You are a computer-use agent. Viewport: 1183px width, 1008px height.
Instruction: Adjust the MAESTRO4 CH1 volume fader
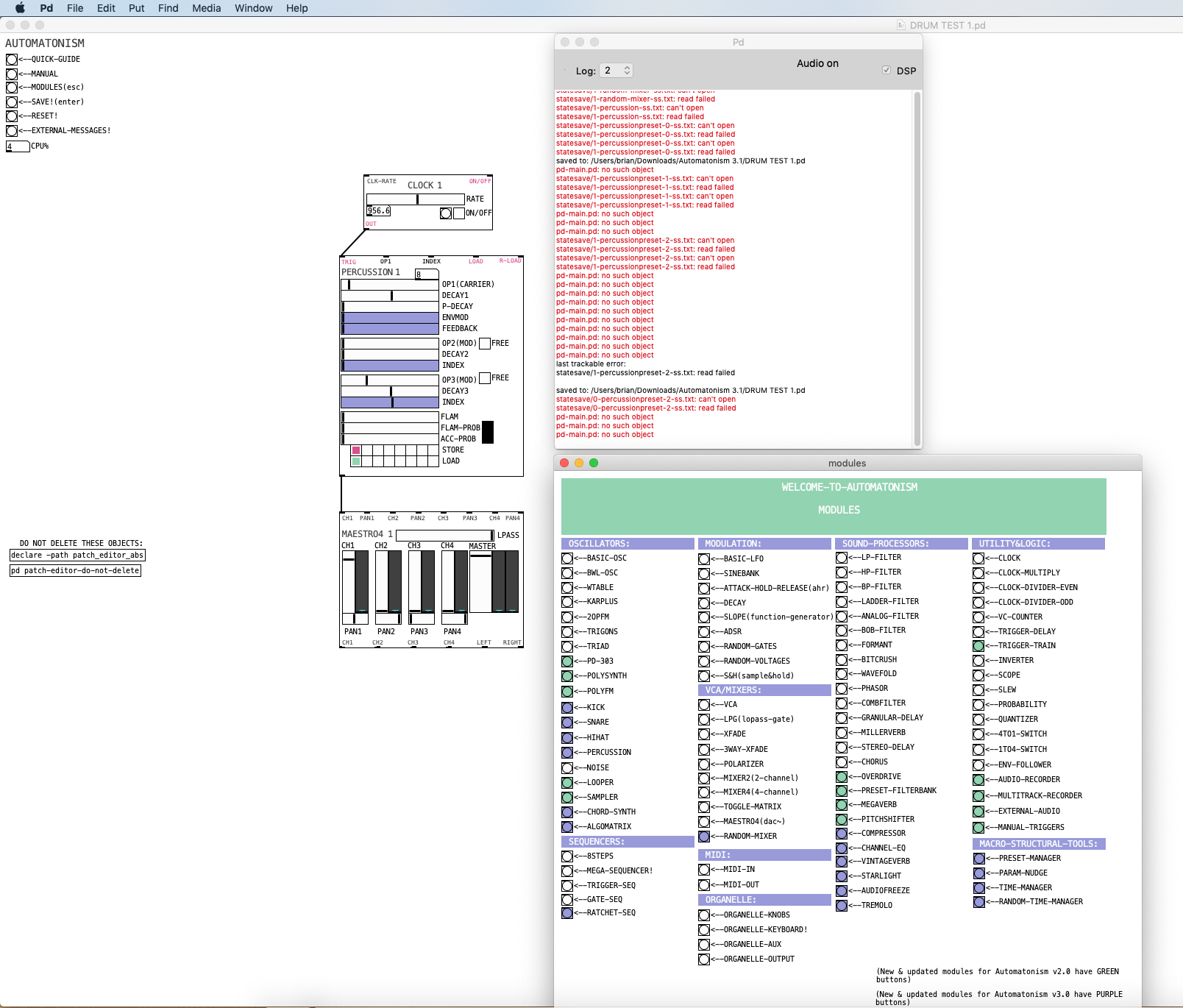[349, 581]
